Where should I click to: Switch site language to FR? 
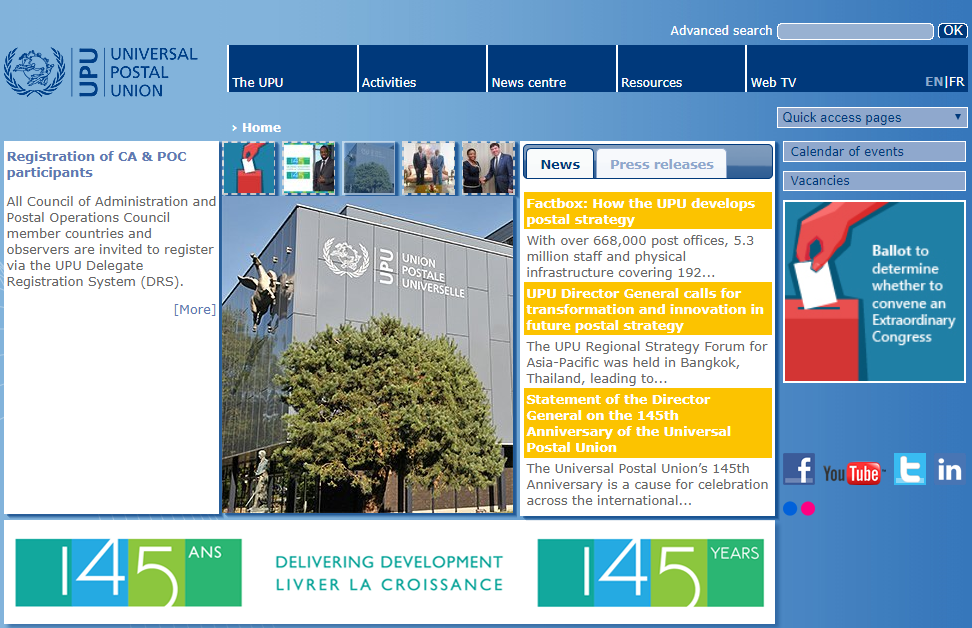[957, 82]
